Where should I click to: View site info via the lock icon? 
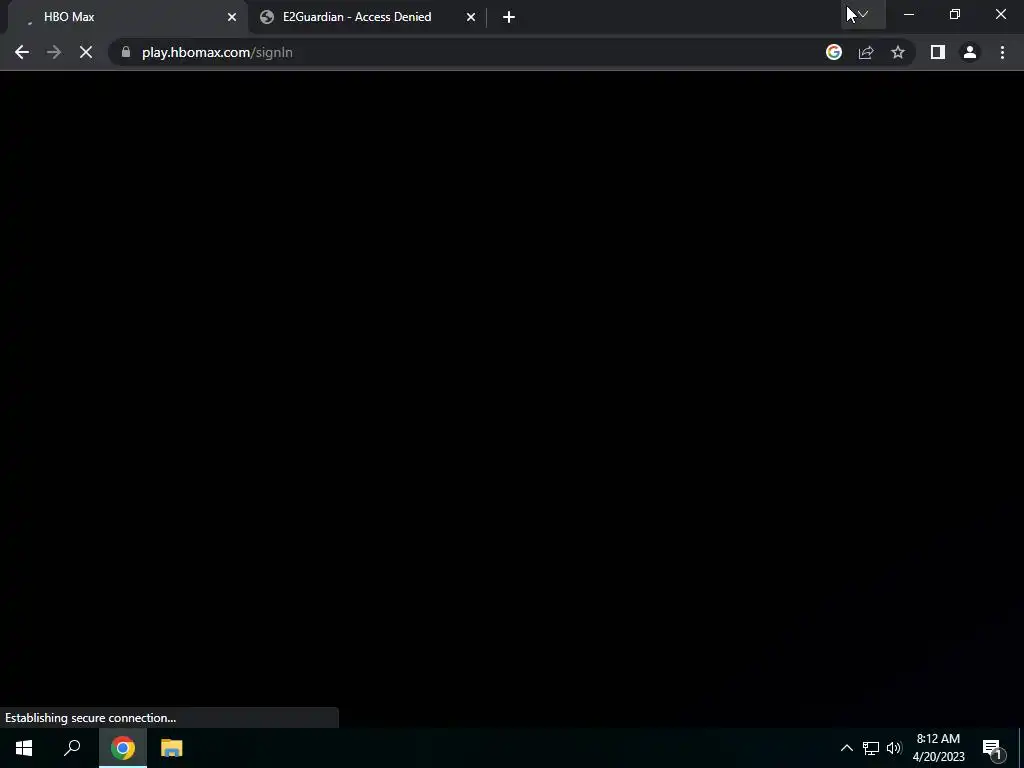(126, 52)
